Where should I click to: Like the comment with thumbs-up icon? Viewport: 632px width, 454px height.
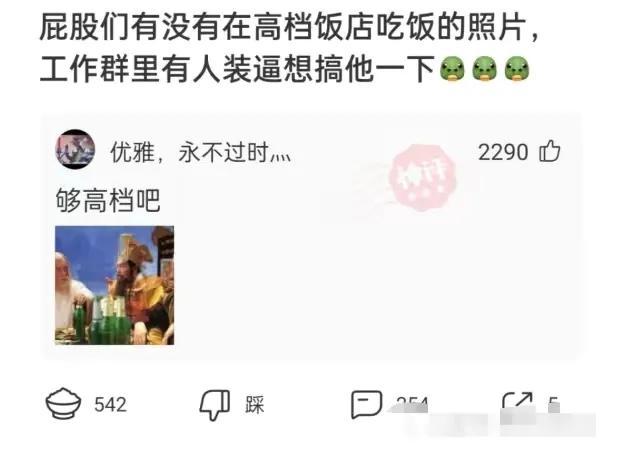tap(550, 151)
